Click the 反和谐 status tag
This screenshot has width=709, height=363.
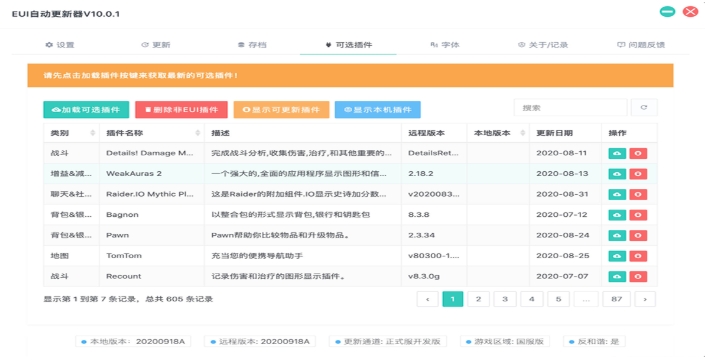click(594, 341)
